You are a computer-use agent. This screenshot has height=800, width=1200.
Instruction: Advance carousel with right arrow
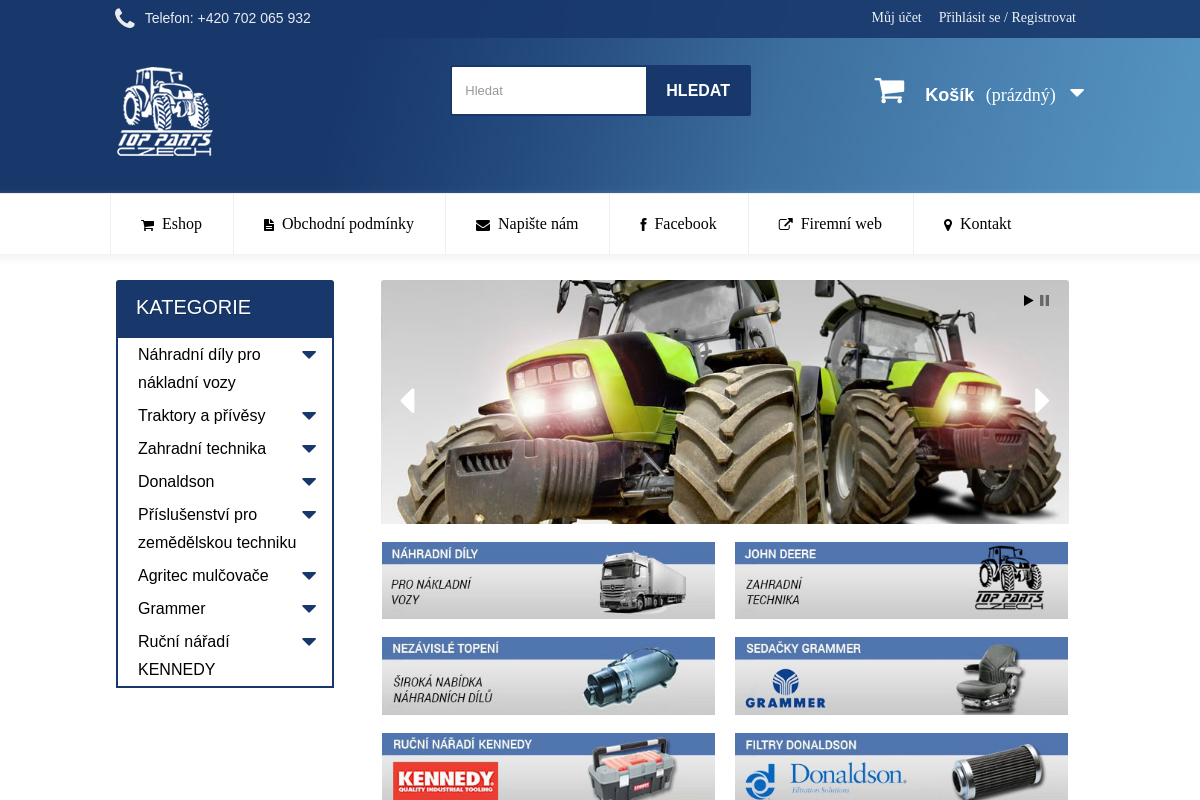click(x=1042, y=400)
